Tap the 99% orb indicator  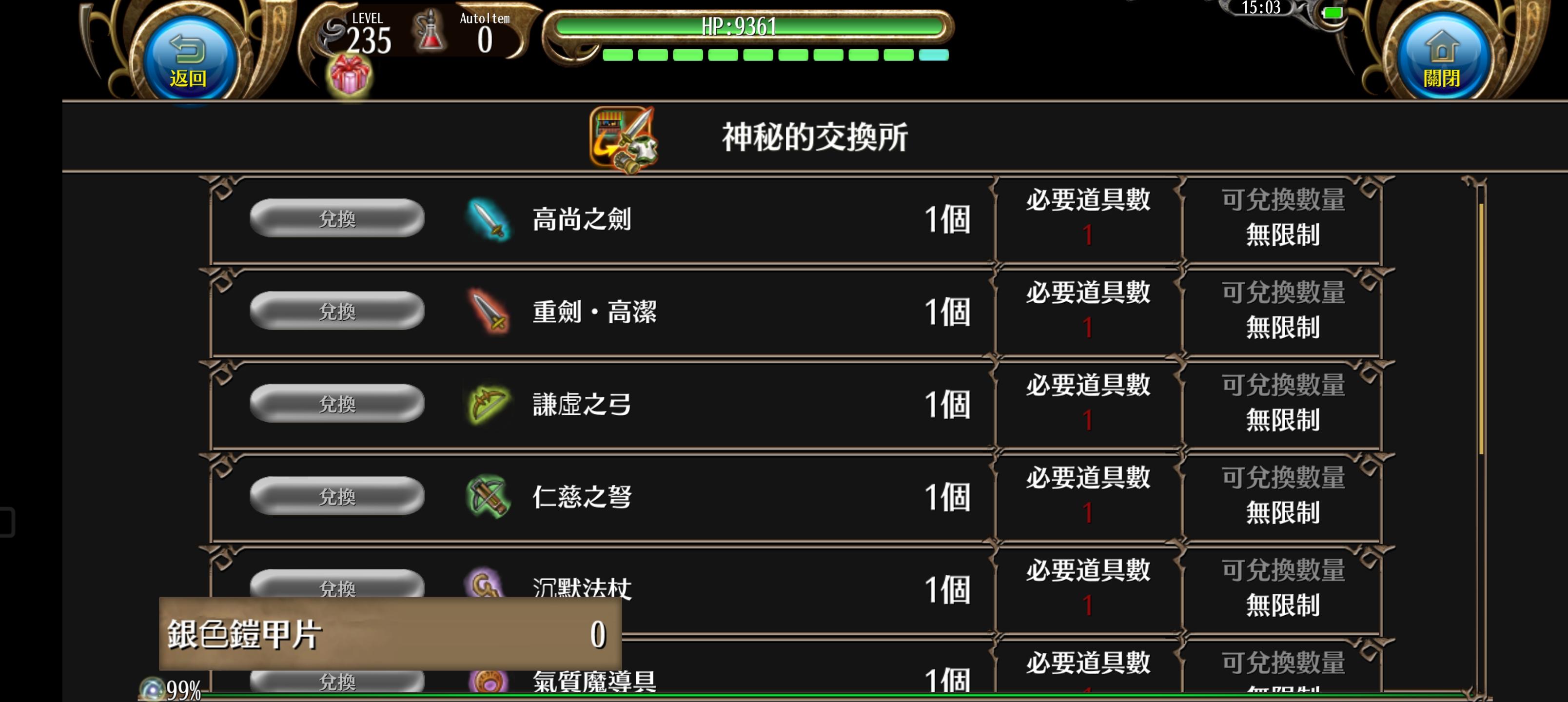coord(171,690)
